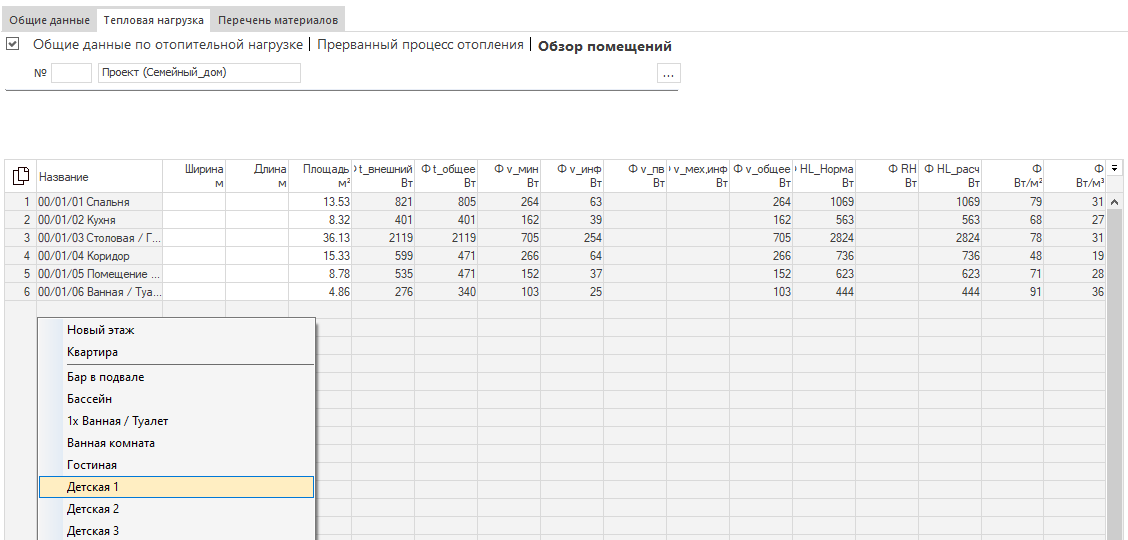
Task: Open the column options dropdown arrow
Action: 1114,168
